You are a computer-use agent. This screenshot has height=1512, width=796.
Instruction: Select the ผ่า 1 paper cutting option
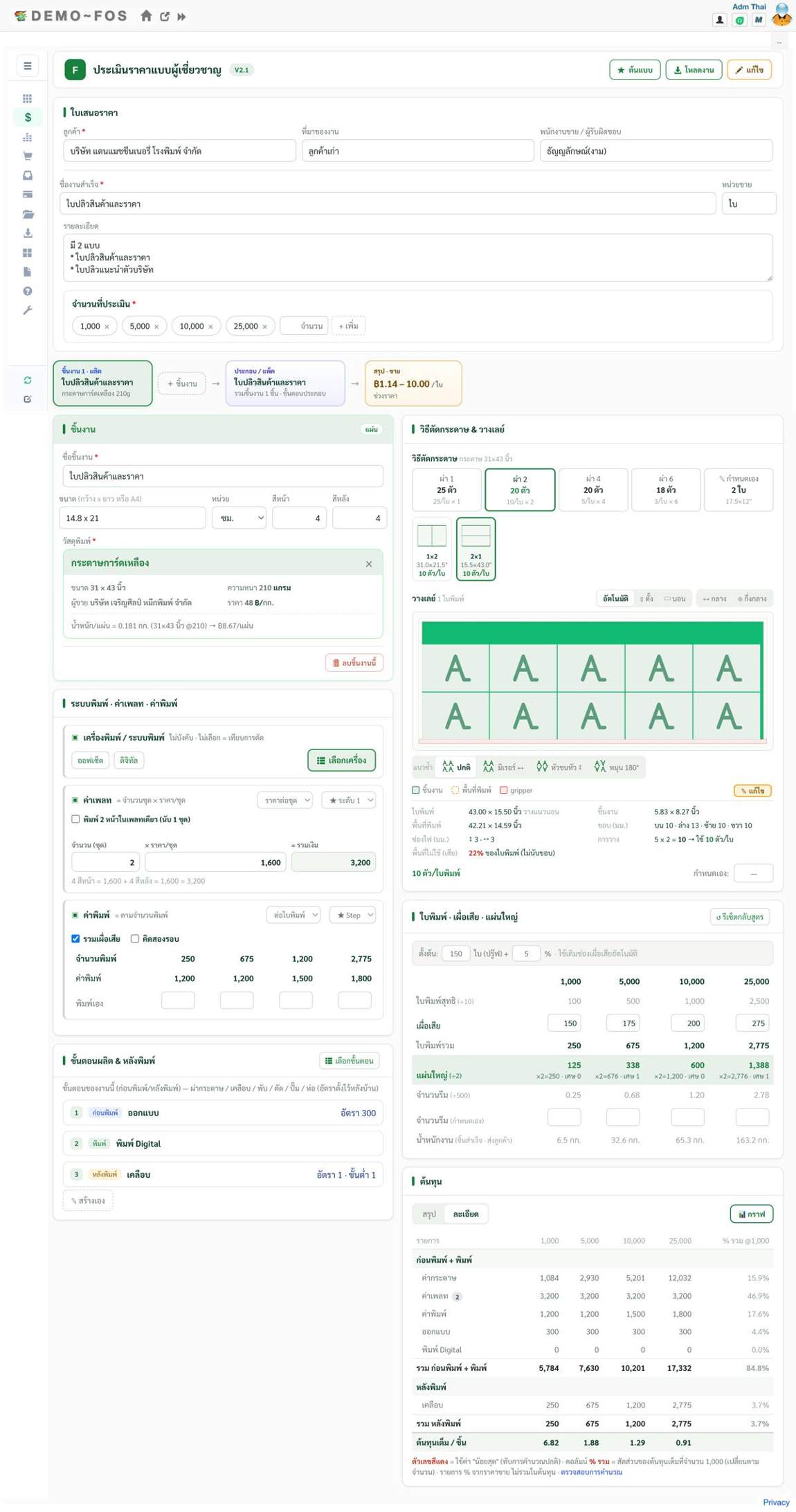pyautogui.click(x=446, y=489)
